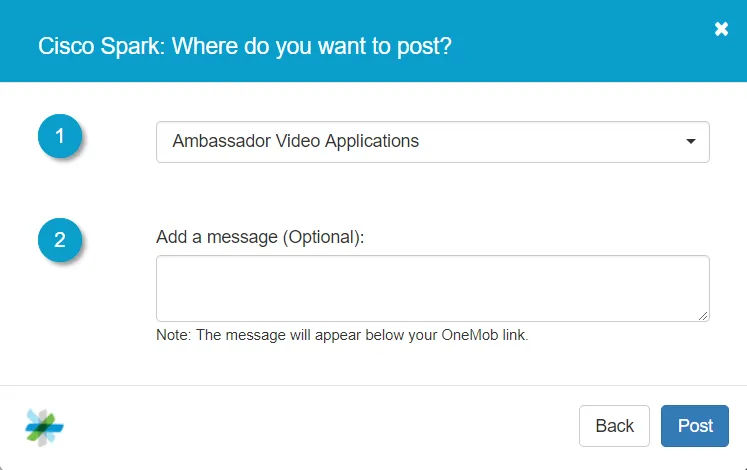Click the step 2 circle badge
747x470 pixels.
point(60,240)
